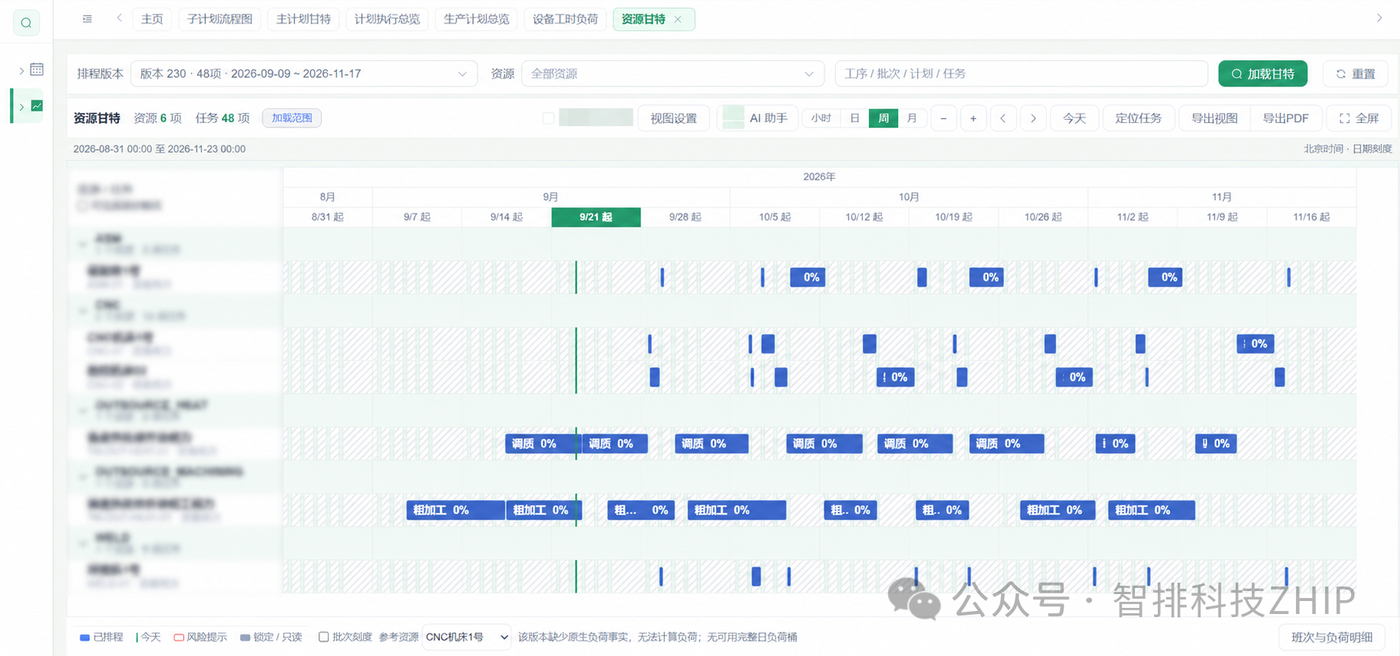Click the right tab-scroll chevron at top right
1400x656 pixels.
click(1380, 19)
